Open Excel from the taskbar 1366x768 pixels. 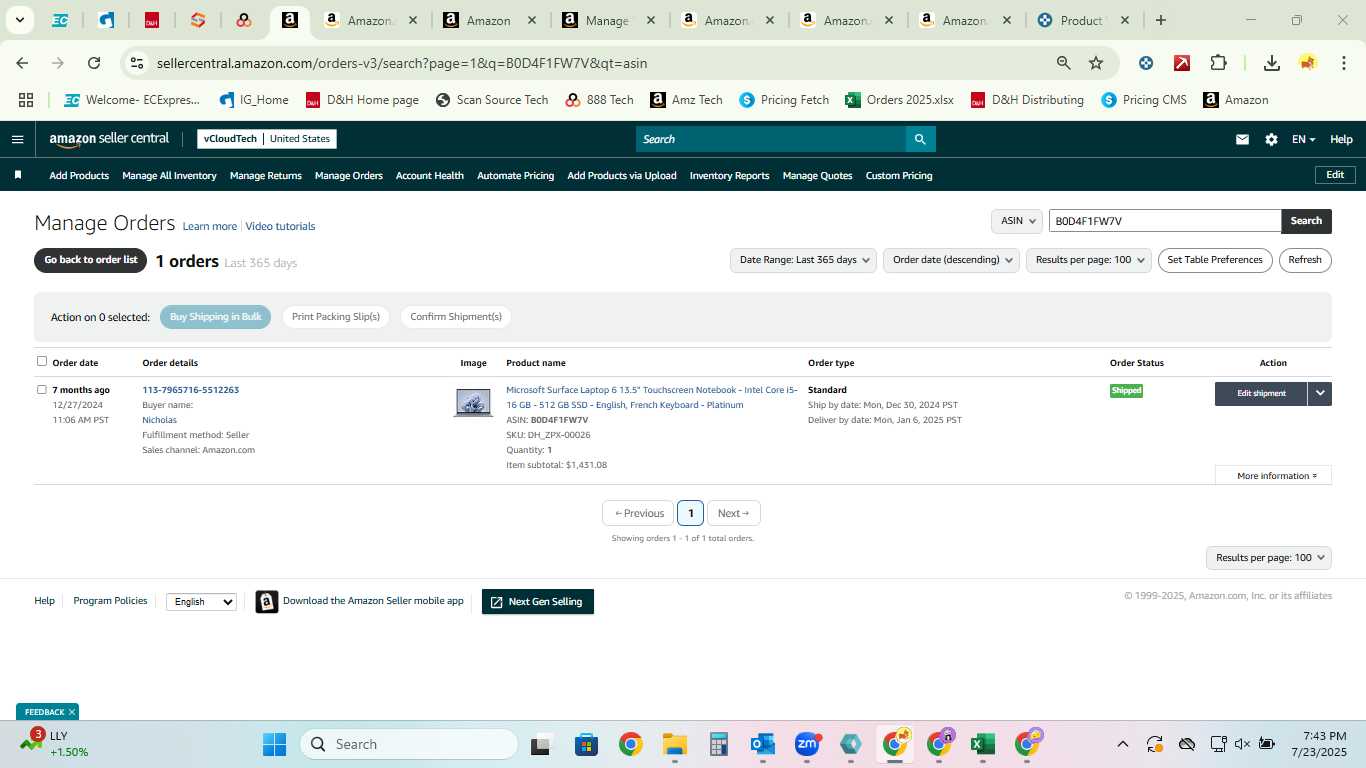[x=983, y=744]
